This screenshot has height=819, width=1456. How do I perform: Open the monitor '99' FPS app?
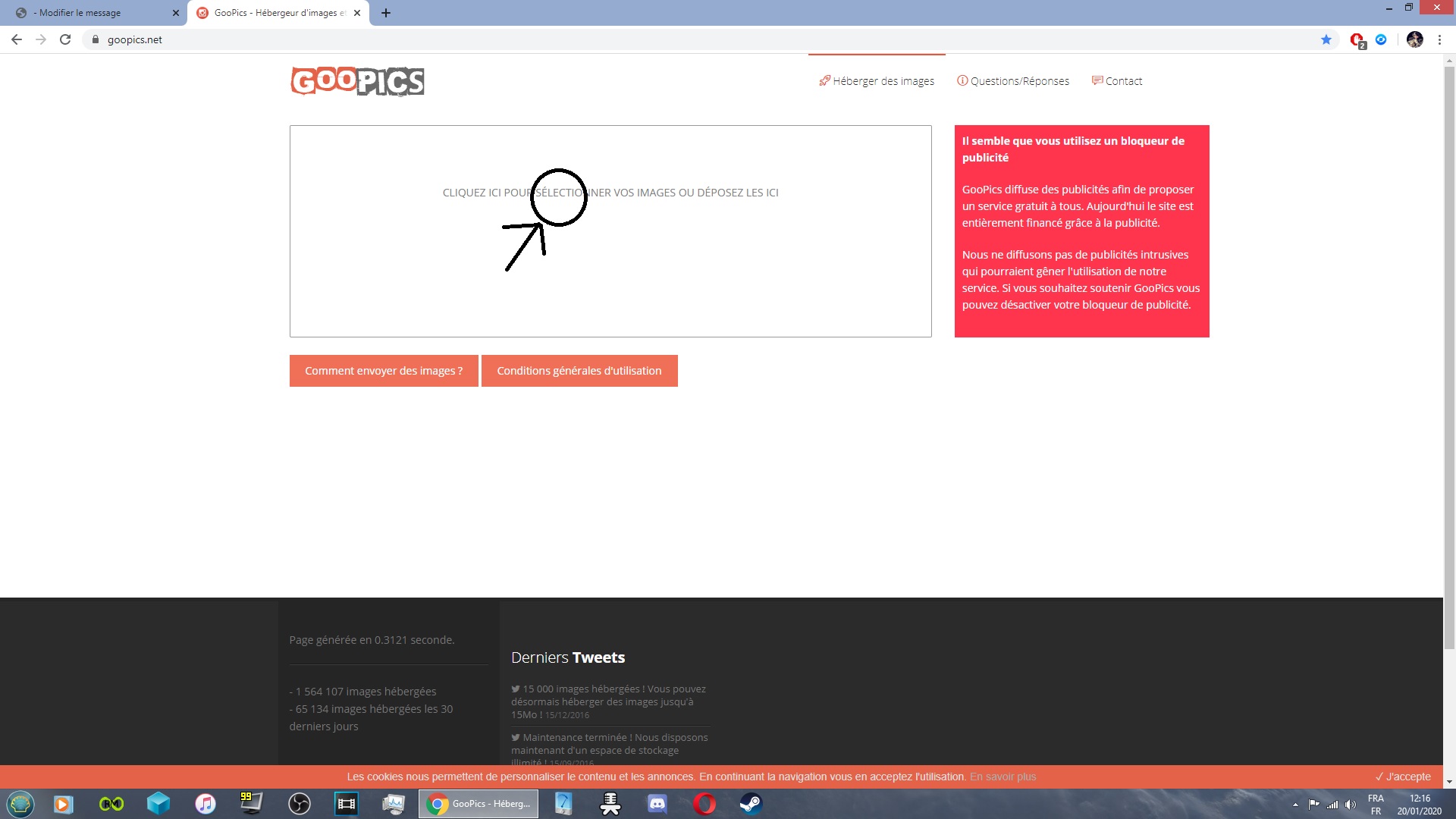251,804
